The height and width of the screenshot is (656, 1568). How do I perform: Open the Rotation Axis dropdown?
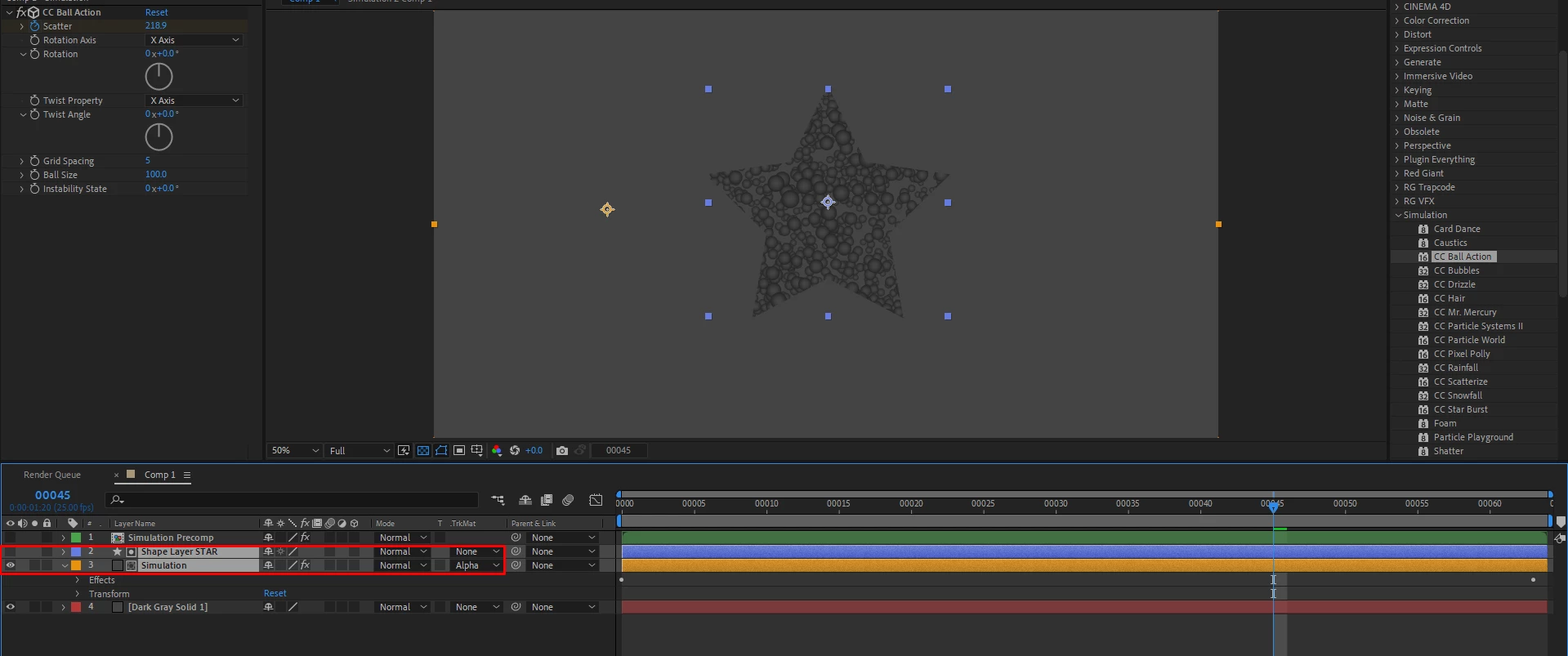coord(194,40)
